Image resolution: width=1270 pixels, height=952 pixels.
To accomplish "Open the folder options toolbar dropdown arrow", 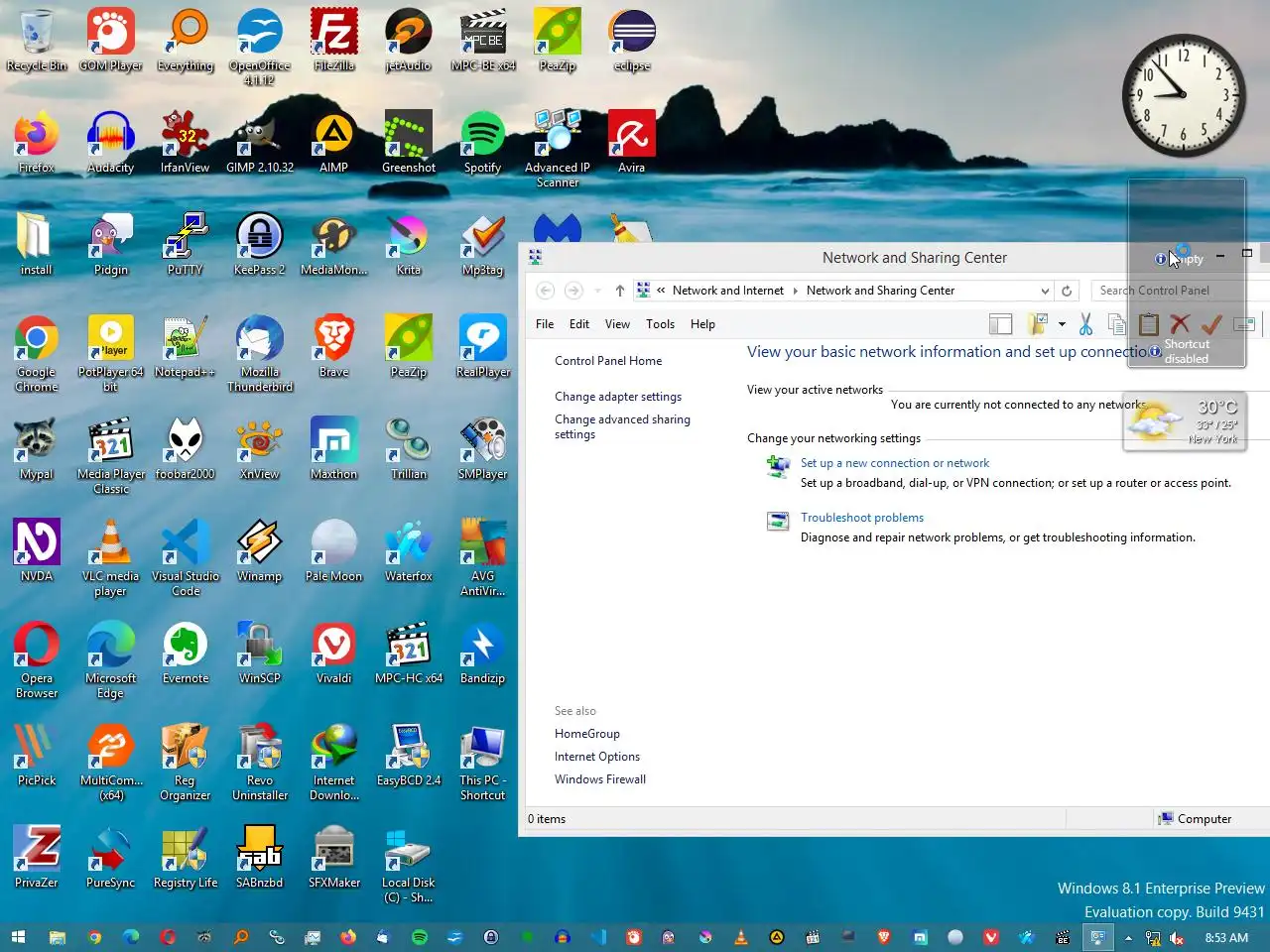I will [x=1062, y=324].
